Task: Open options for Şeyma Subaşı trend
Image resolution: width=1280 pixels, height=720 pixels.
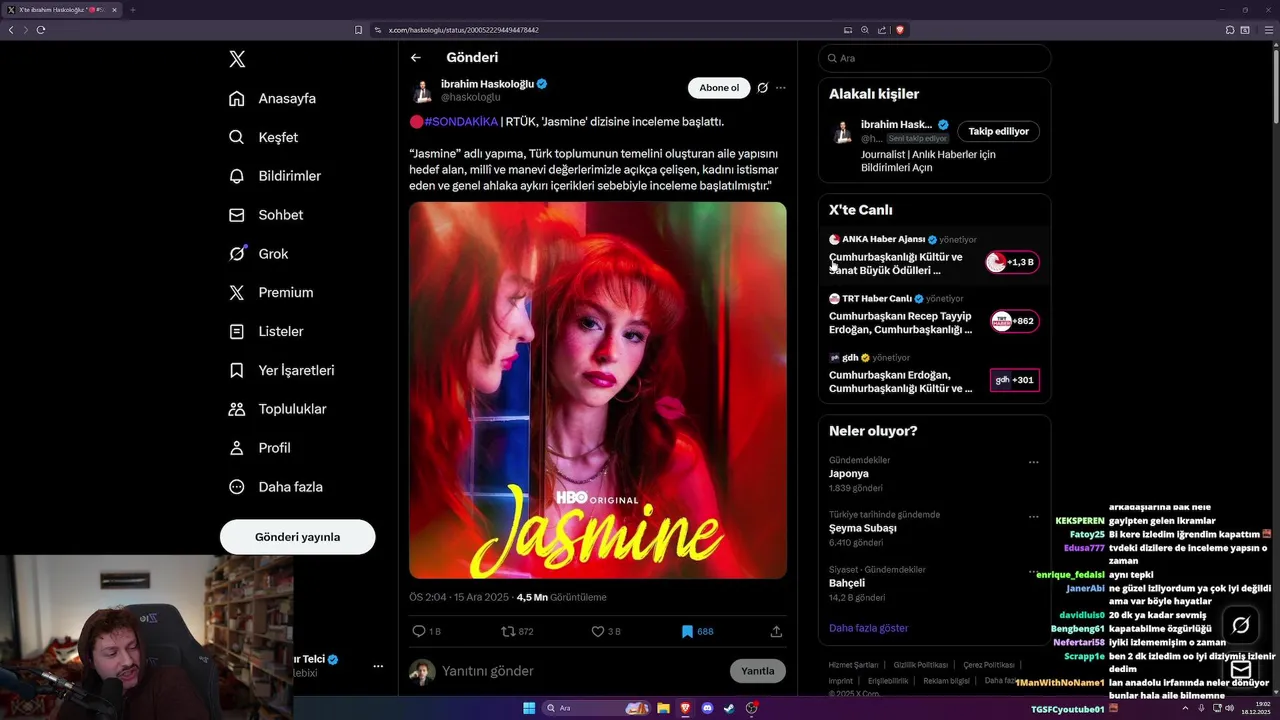Action: [x=1034, y=517]
